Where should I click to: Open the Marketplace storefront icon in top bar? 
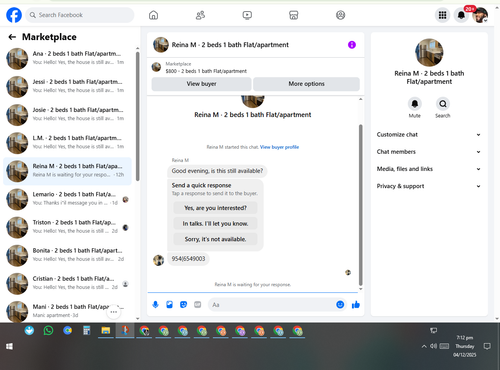pos(294,15)
